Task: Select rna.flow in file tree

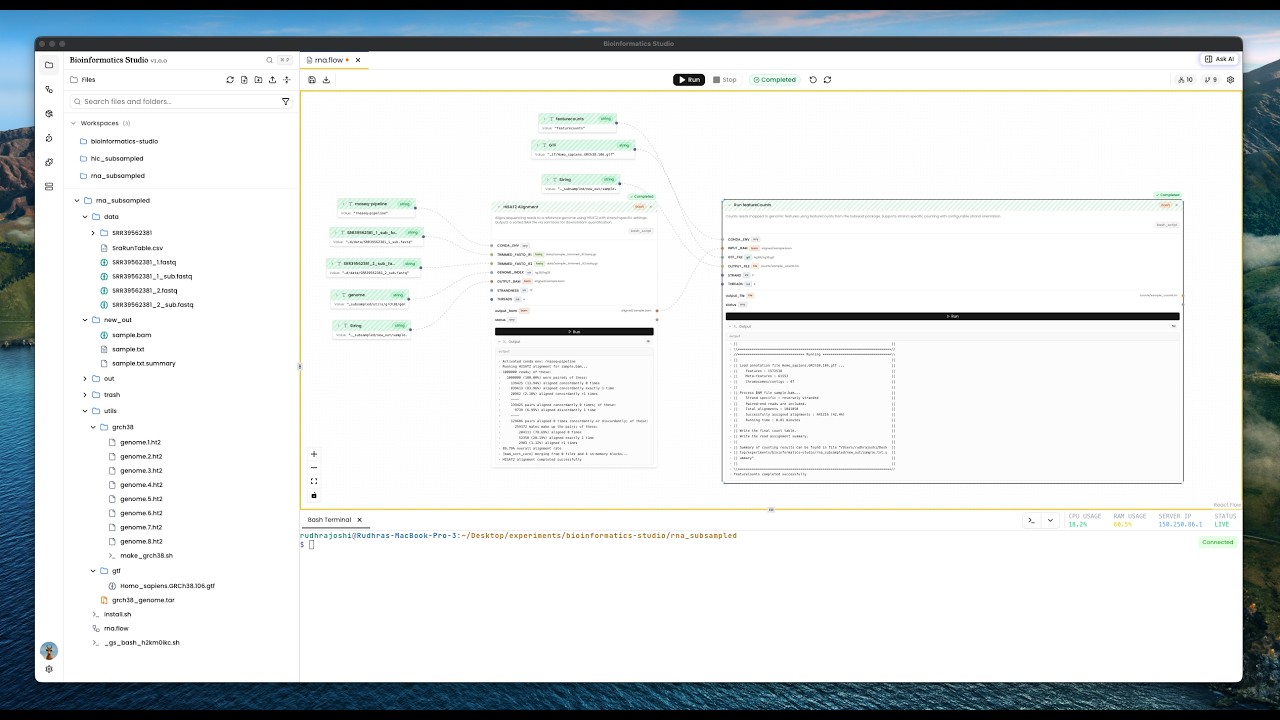Action: coord(116,628)
